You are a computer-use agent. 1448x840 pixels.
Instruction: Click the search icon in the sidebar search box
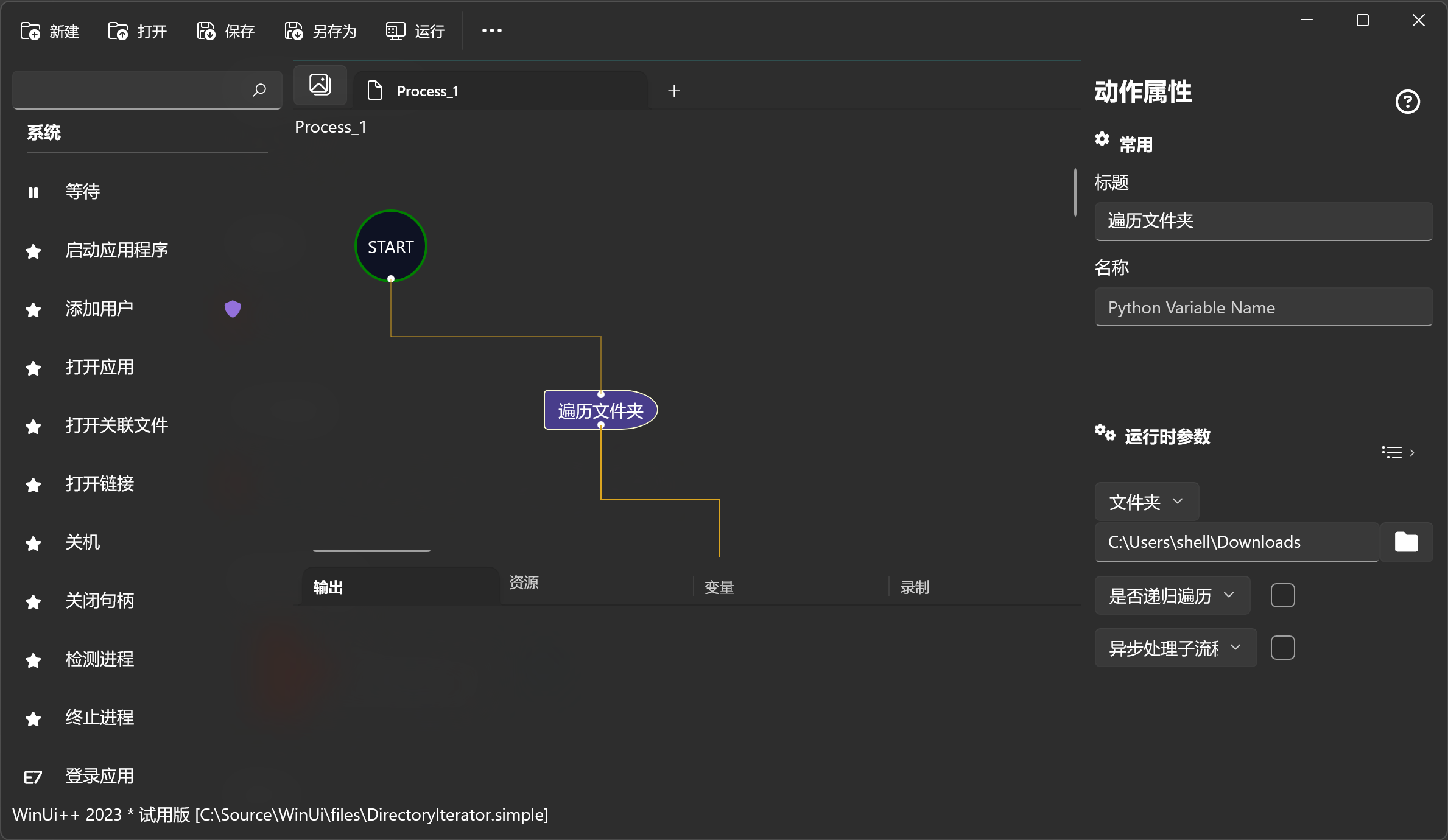pos(259,89)
